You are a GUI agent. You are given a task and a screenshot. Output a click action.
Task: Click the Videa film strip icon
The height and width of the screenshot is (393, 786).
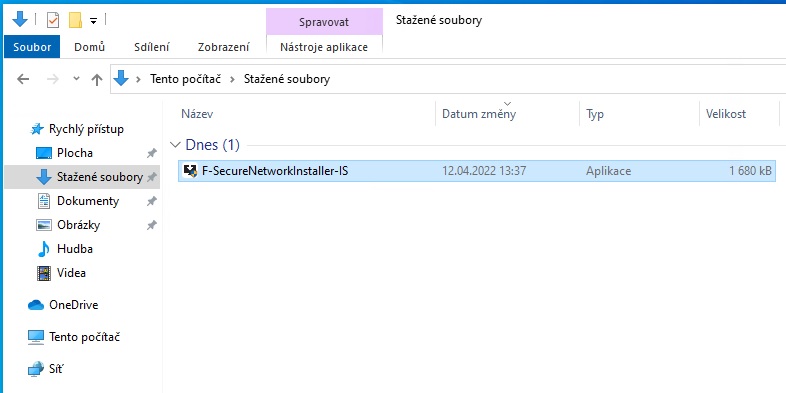[x=44, y=273]
